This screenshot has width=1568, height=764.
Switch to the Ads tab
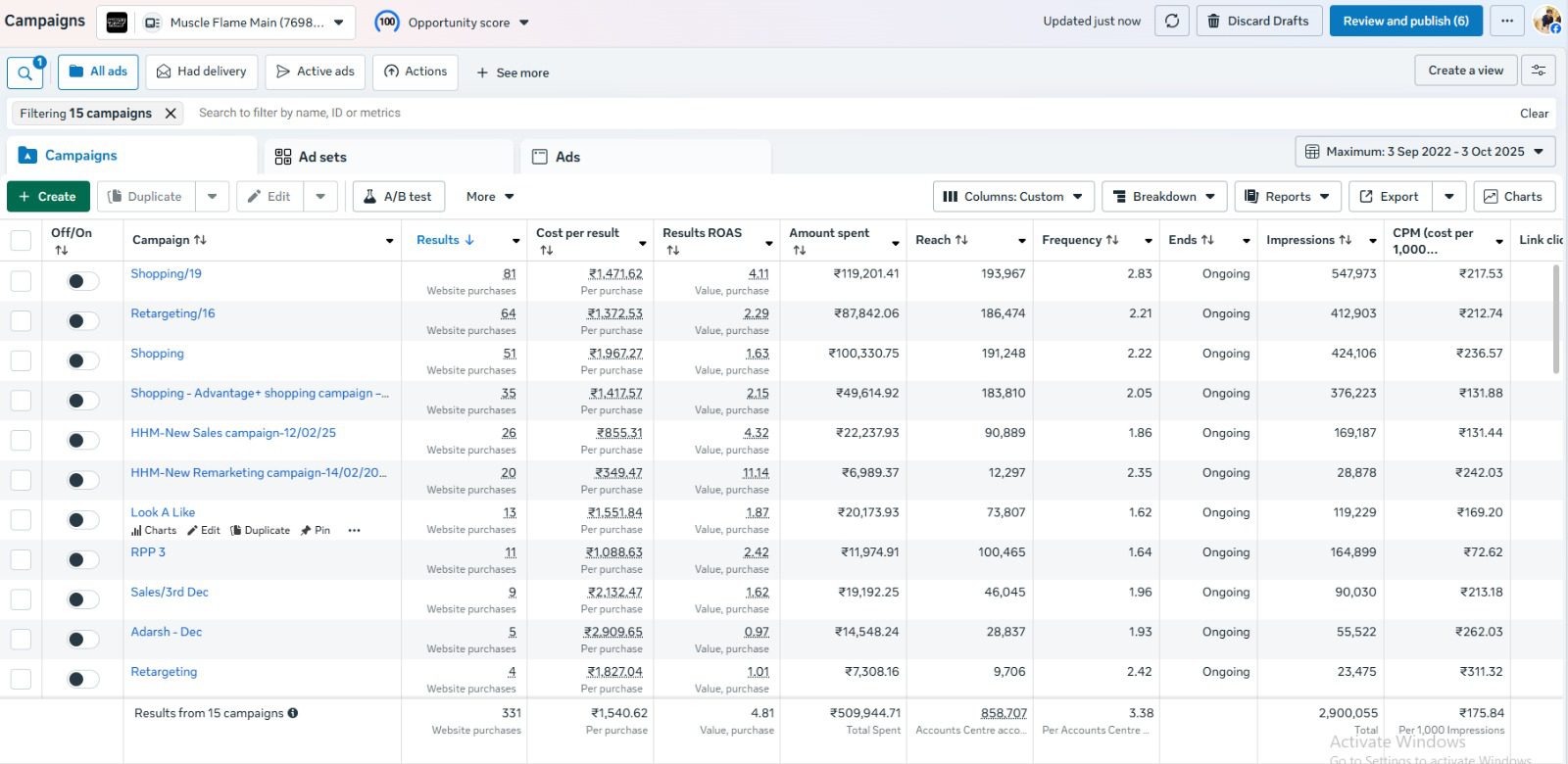[x=557, y=157]
